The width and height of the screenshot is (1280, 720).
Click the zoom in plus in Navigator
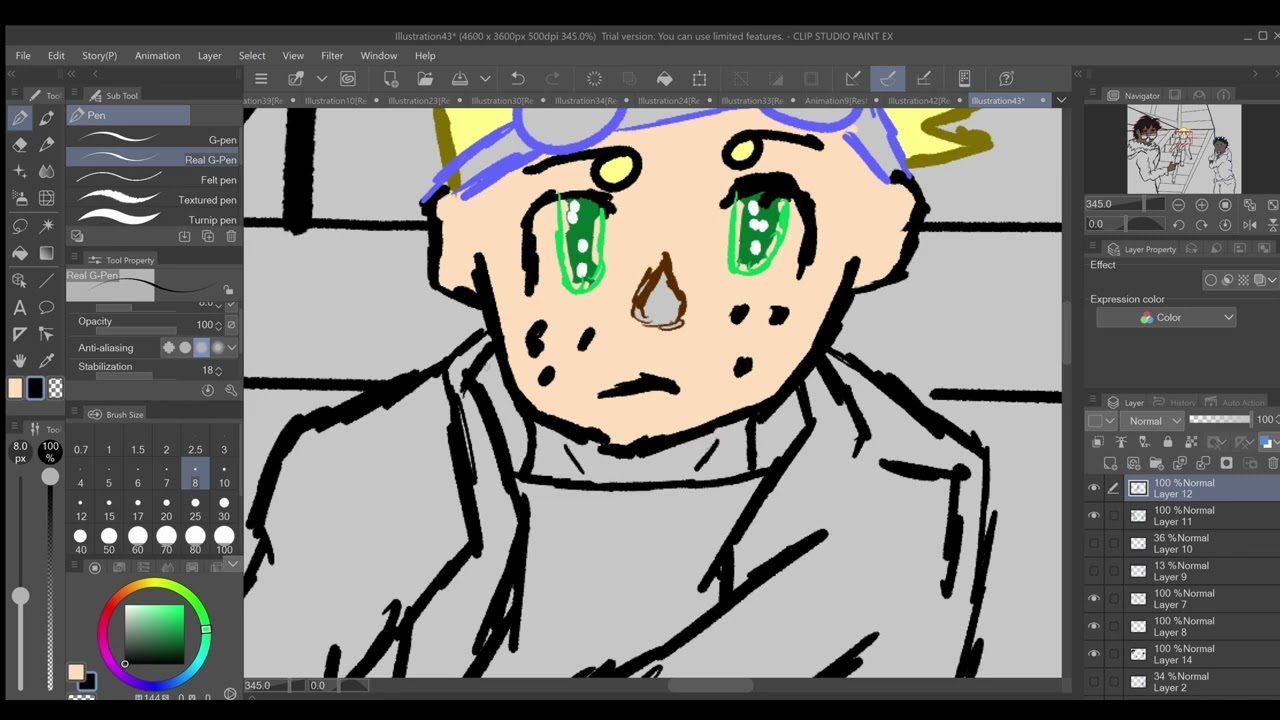pyautogui.click(x=1202, y=205)
